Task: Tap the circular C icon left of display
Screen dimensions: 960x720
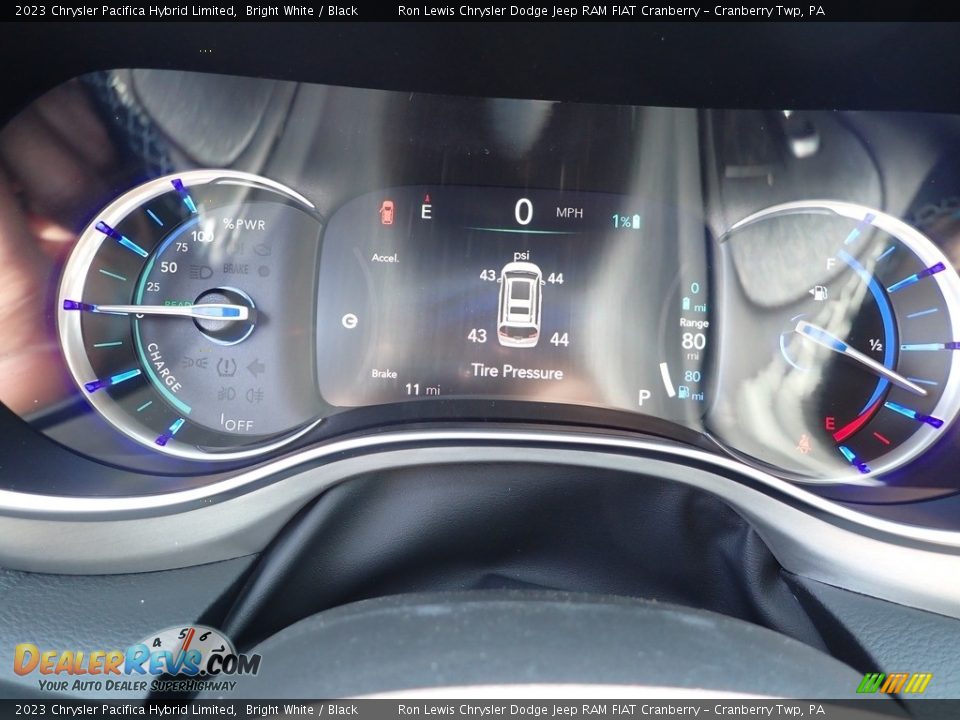Action: pos(350,321)
